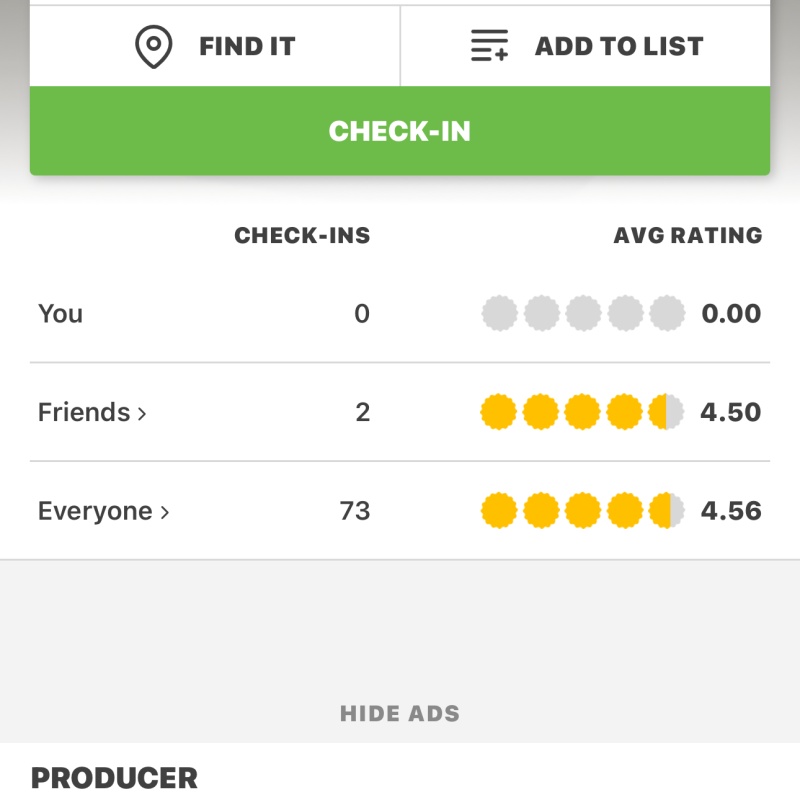Image resolution: width=800 pixels, height=800 pixels.
Task: Select the Everyone 4.56 average rating
Action: 731,511
